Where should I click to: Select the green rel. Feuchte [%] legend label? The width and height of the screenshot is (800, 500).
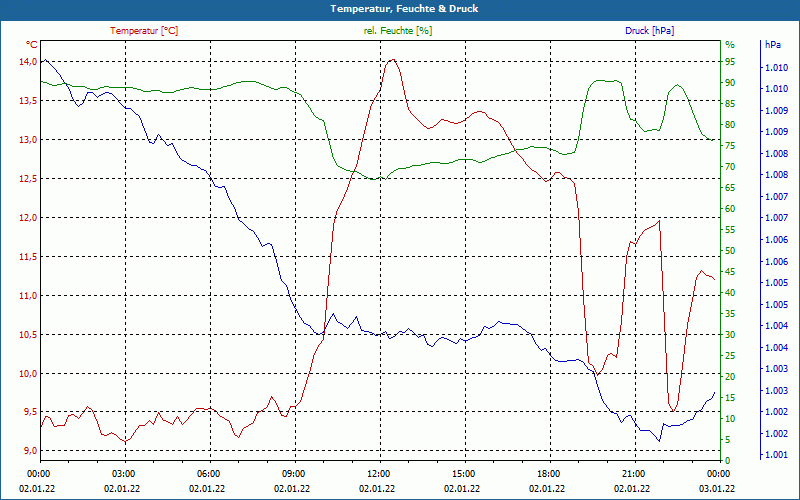[397, 31]
